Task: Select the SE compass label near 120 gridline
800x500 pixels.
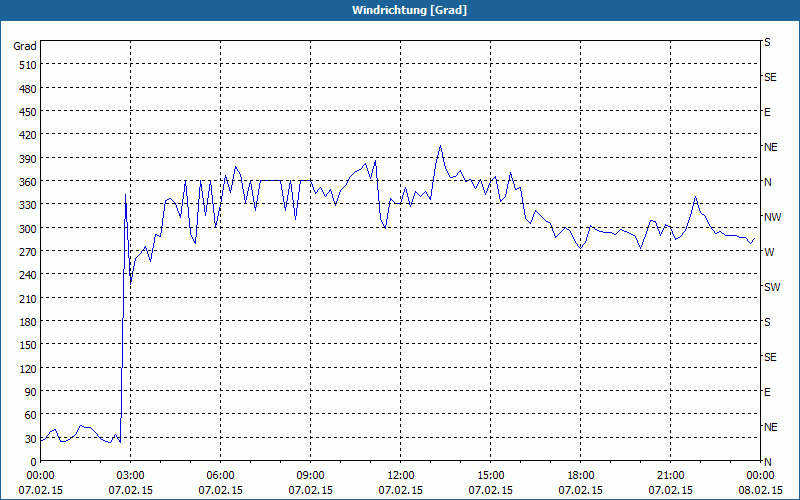Action: [770, 358]
